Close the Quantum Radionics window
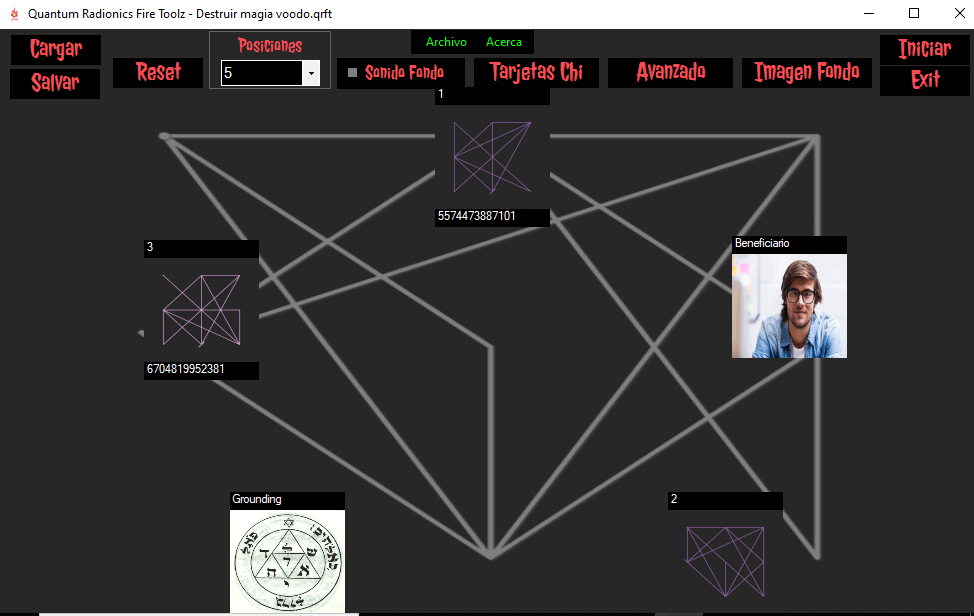974x616 pixels. [x=959, y=14]
